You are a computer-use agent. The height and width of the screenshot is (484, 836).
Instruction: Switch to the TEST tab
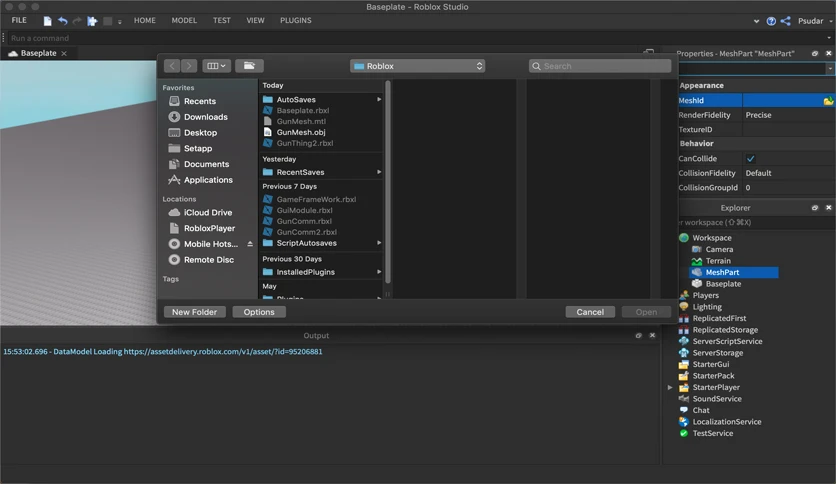coord(222,20)
